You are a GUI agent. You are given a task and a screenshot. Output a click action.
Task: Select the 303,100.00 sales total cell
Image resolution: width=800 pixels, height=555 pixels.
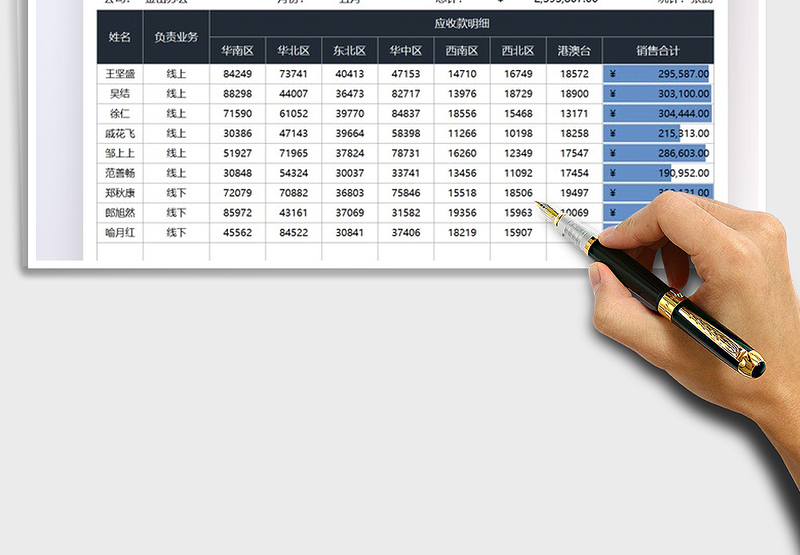[658, 94]
